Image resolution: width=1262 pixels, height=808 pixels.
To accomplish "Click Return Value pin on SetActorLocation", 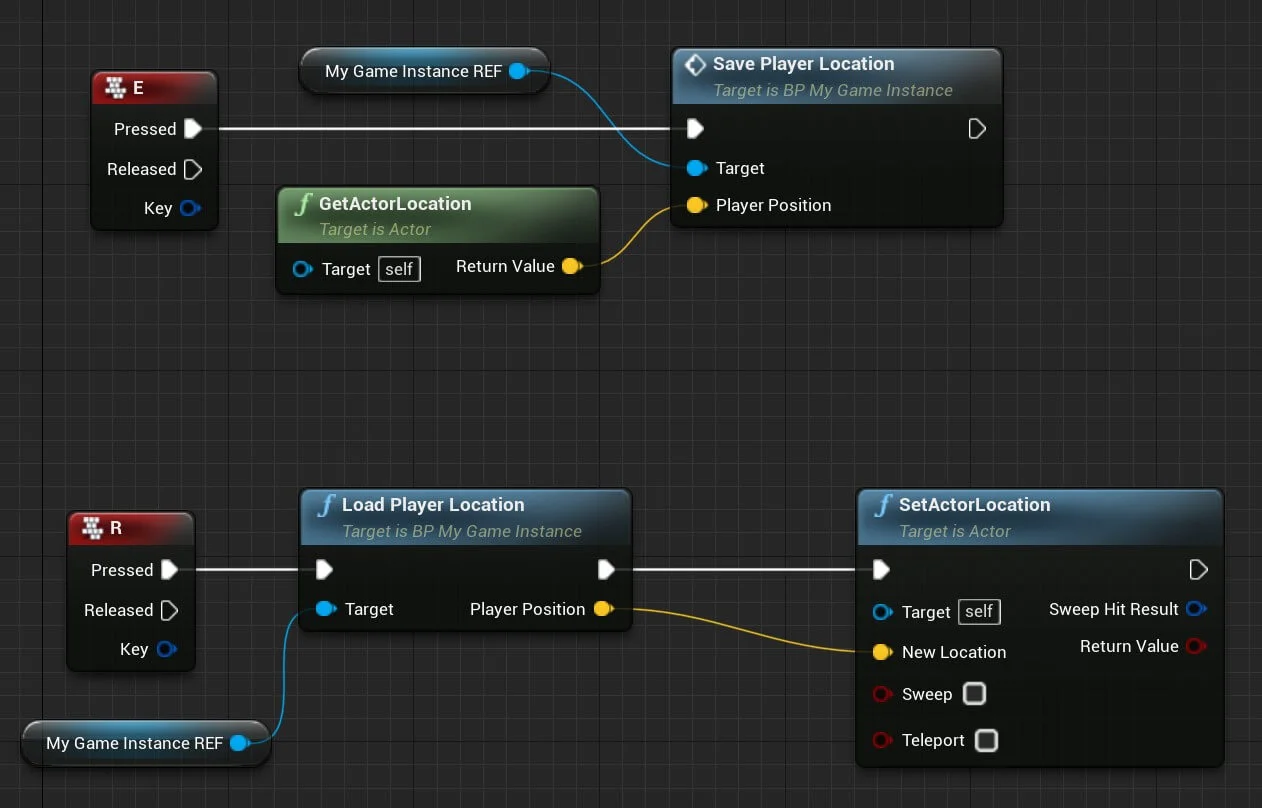I will click(1195, 646).
